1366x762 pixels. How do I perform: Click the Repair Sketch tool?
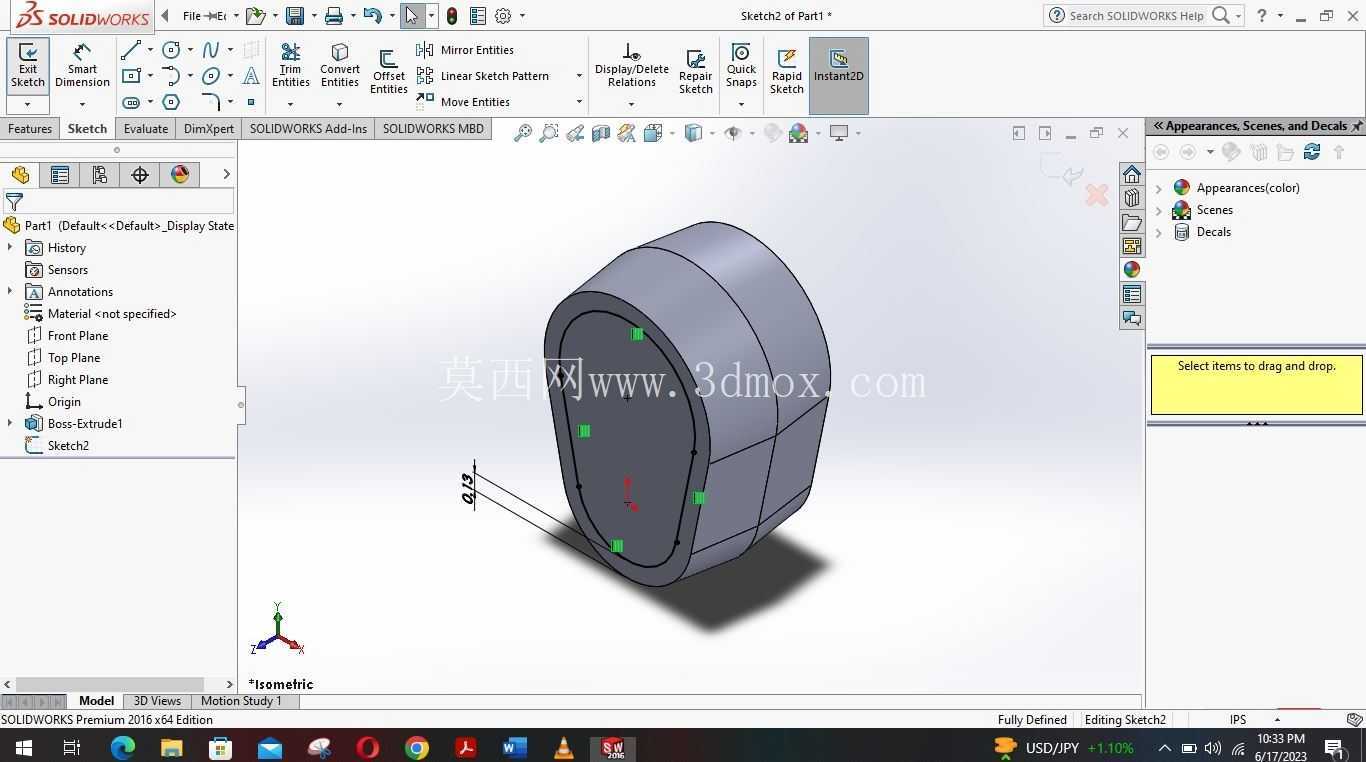pos(695,72)
